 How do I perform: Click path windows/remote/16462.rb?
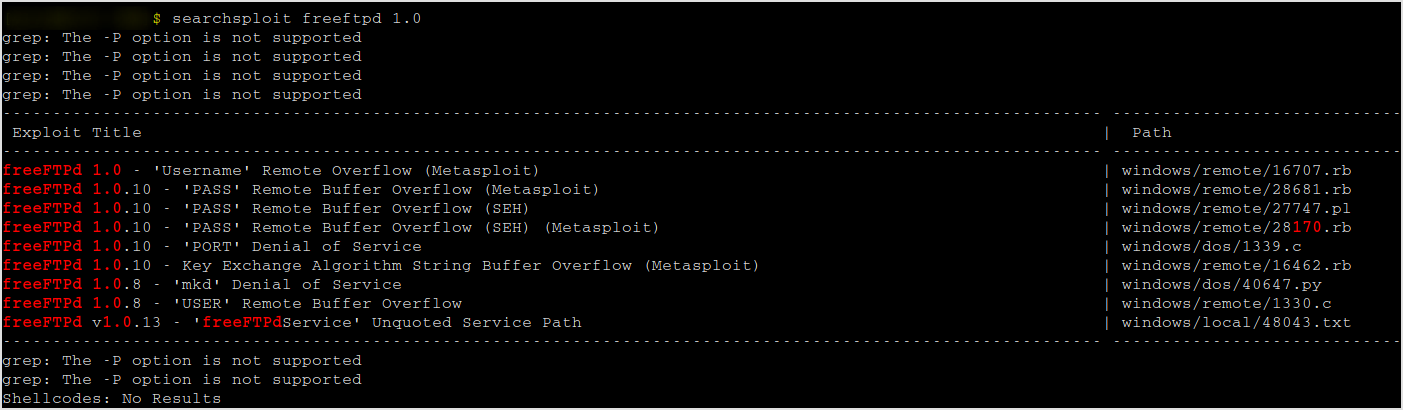1236,265
